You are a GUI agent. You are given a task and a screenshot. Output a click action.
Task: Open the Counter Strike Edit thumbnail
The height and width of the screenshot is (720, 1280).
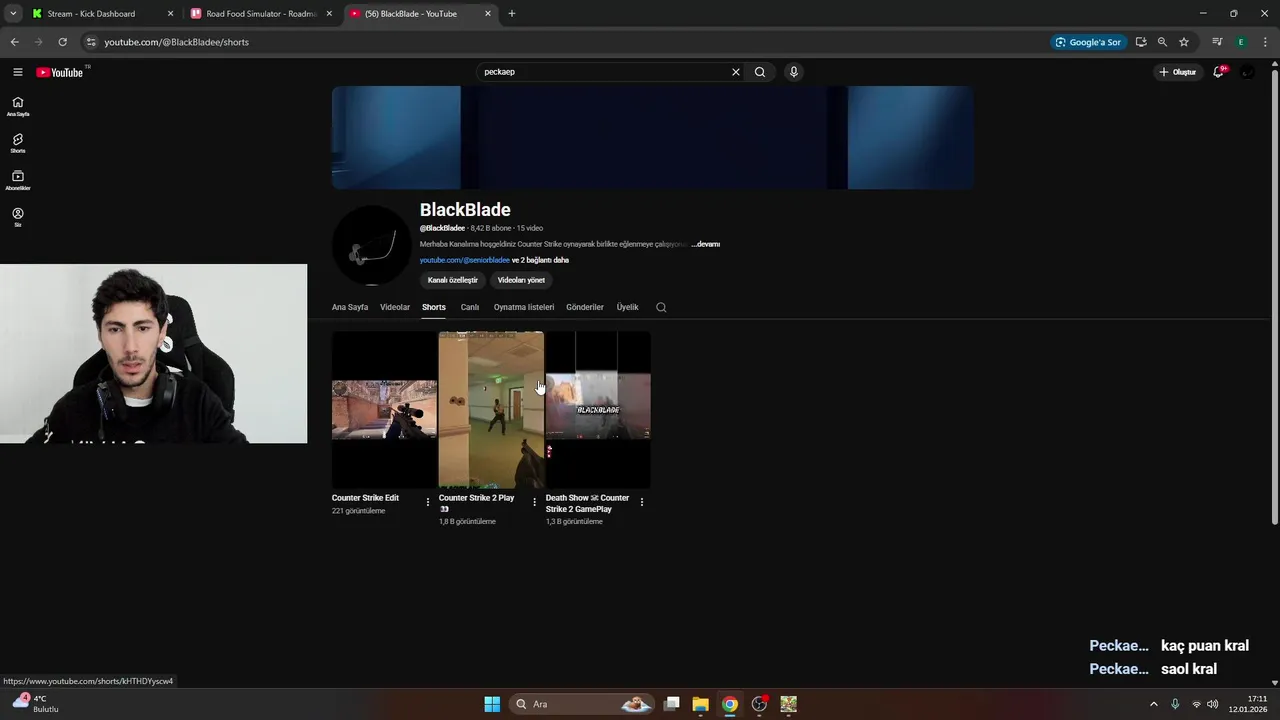click(384, 409)
